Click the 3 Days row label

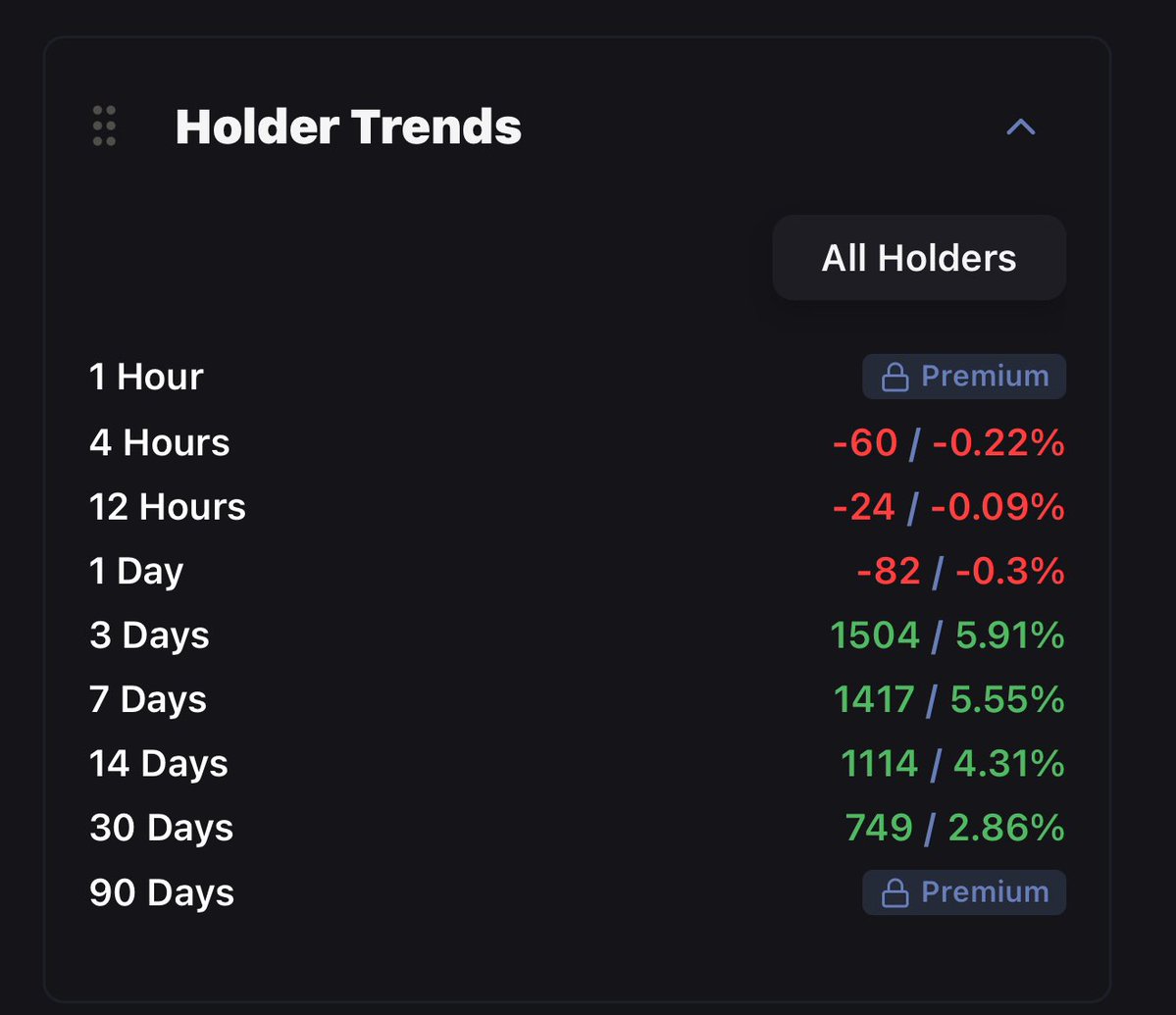pos(149,635)
